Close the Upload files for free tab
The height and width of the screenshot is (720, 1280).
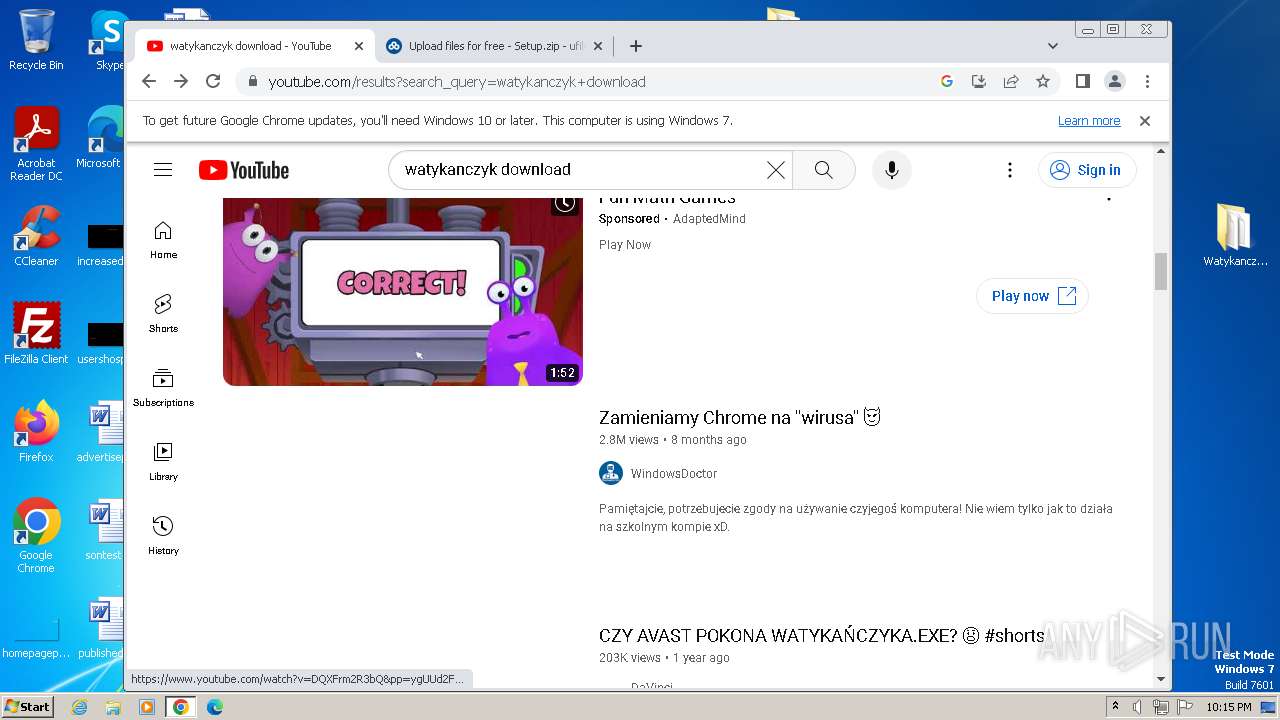pos(598,46)
